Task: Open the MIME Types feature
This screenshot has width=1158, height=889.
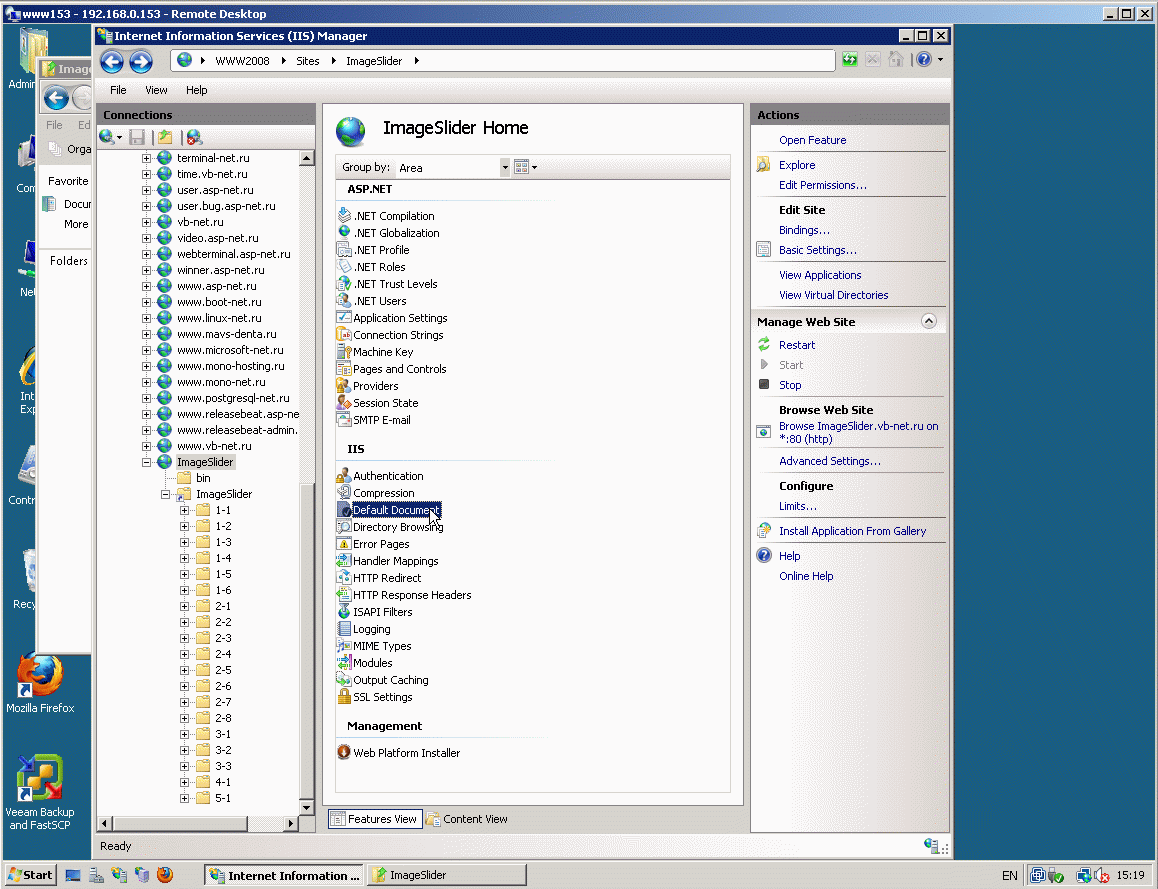Action: tap(374, 645)
